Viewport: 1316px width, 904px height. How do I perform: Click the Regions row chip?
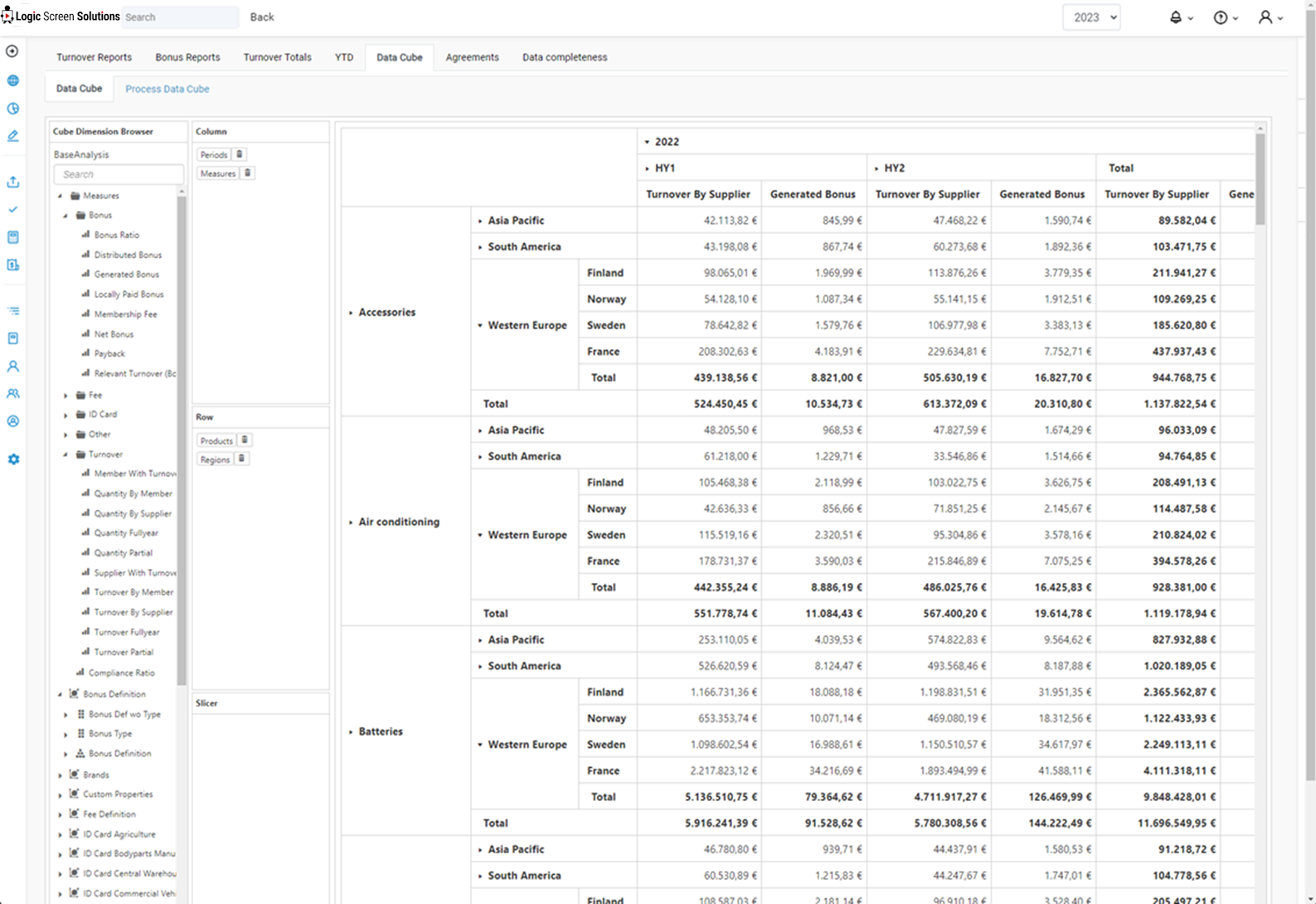click(x=215, y=459)
